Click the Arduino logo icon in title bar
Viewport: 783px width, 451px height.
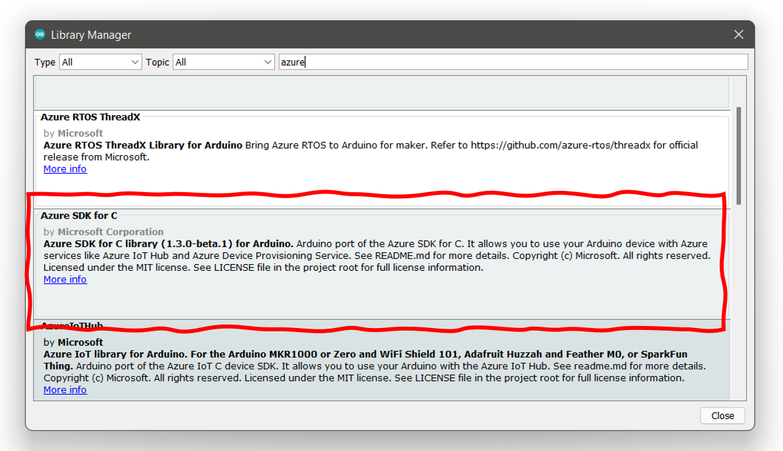(x=40, y=34)
